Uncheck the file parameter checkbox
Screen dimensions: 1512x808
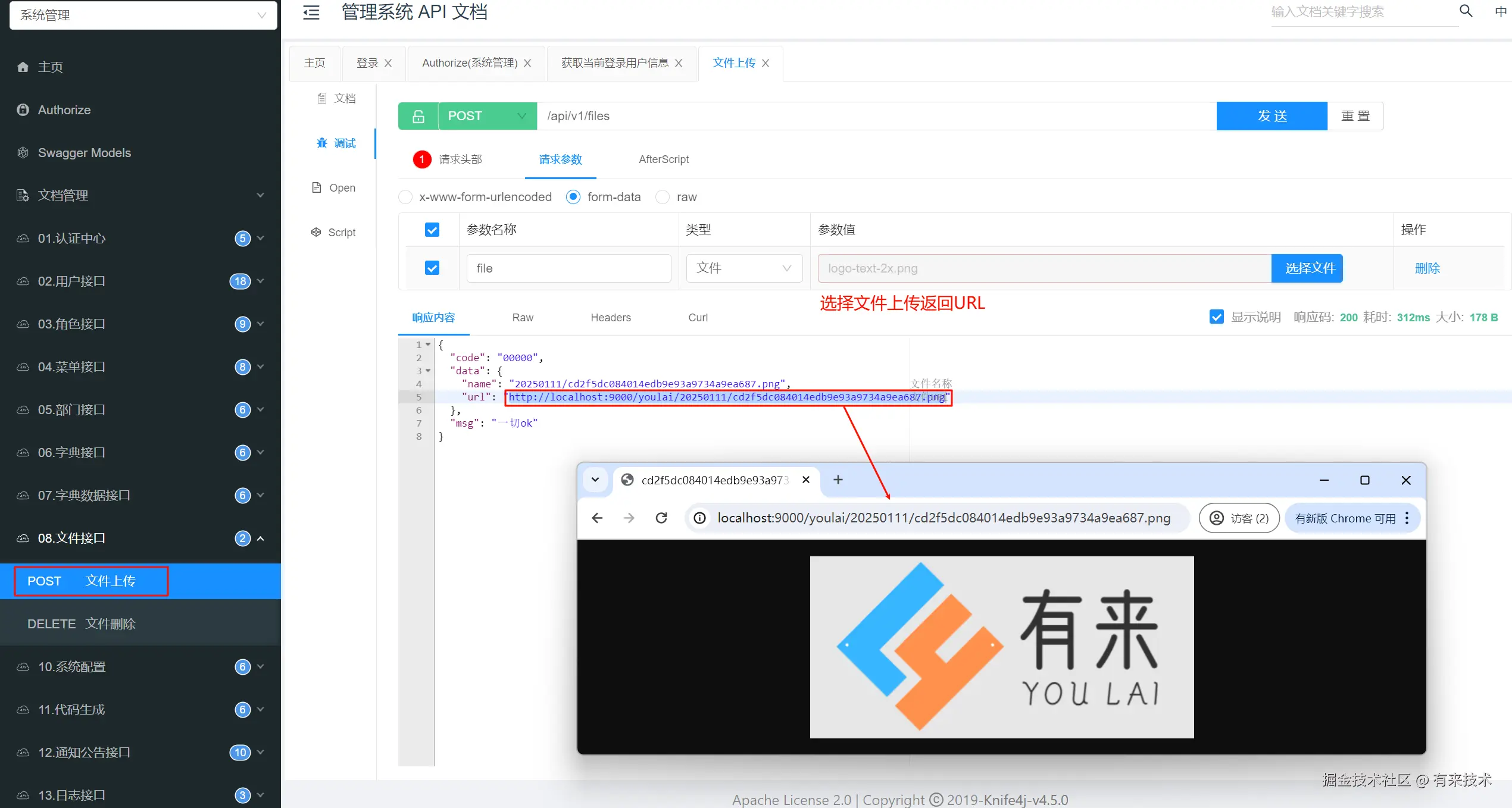tap(432, 268)
